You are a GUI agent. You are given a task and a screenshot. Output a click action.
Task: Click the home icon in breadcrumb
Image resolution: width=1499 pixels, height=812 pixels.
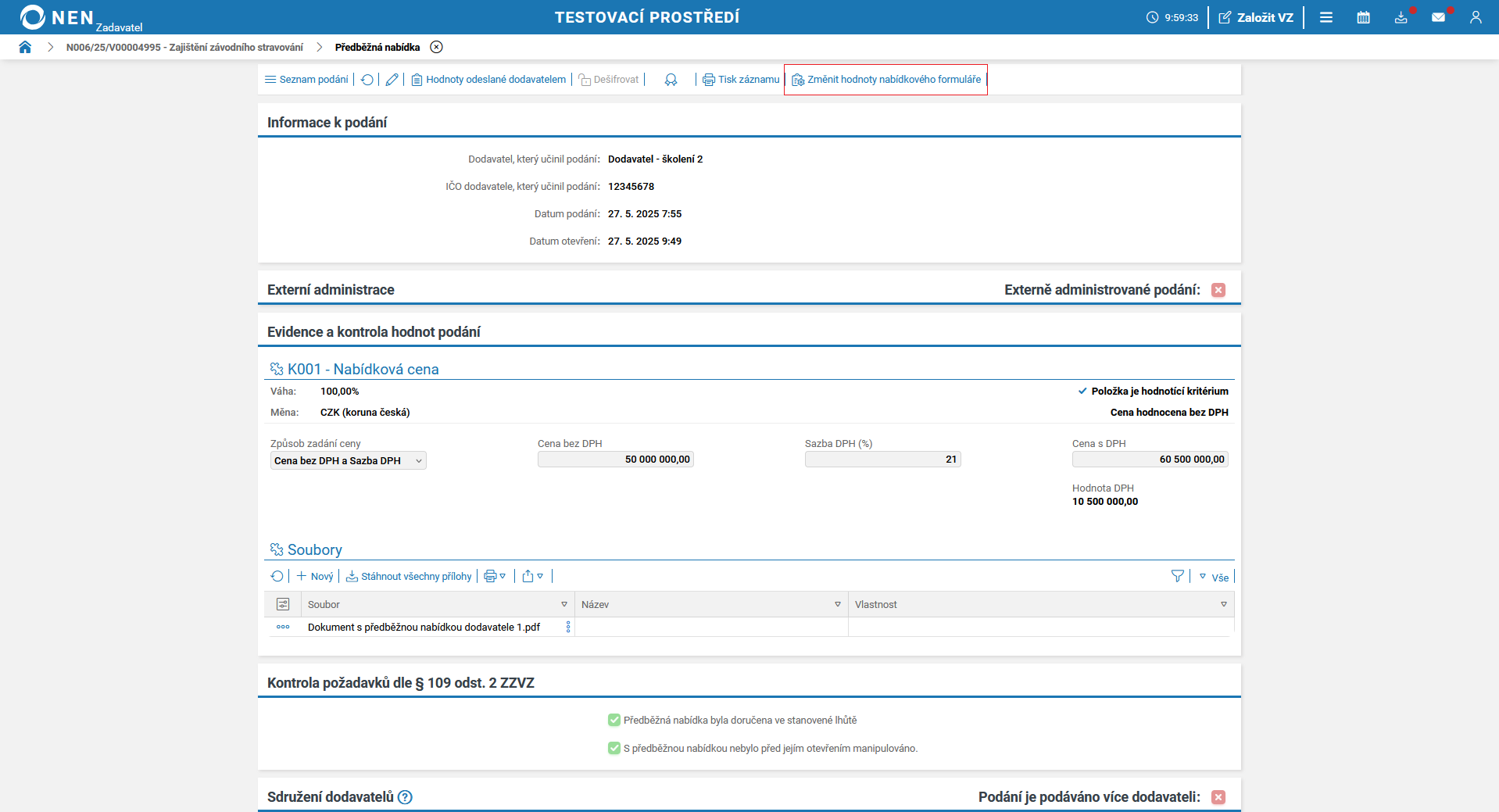[25, 47]
